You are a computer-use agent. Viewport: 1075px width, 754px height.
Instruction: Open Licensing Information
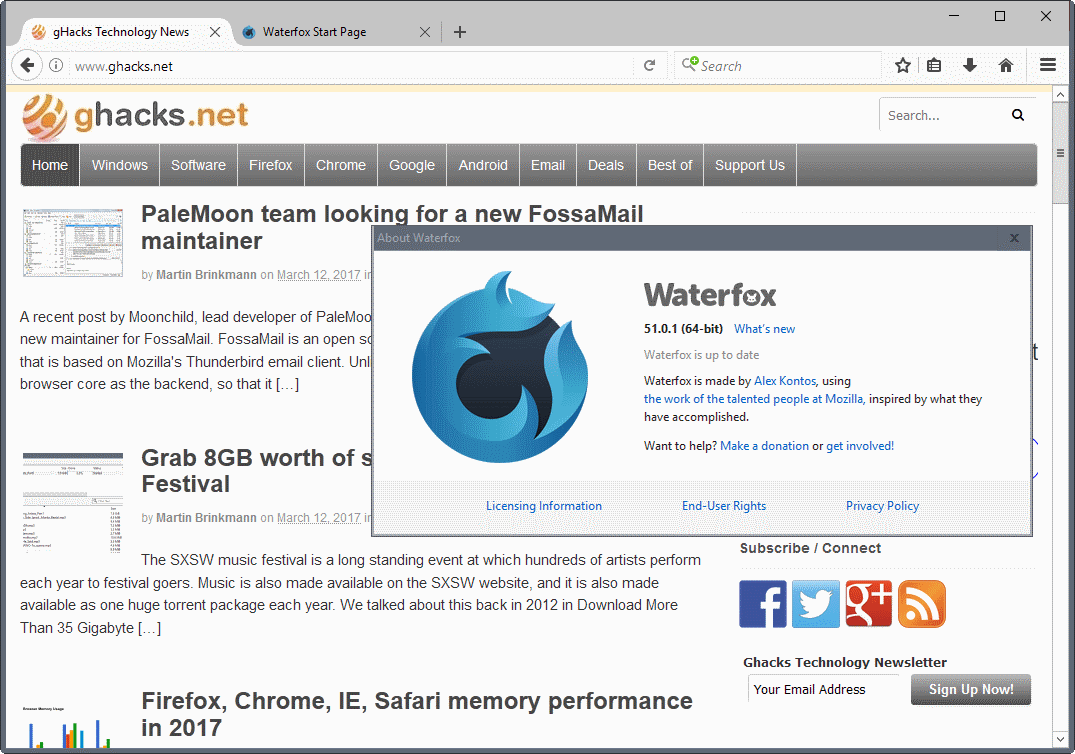click(x=544, y=506)
